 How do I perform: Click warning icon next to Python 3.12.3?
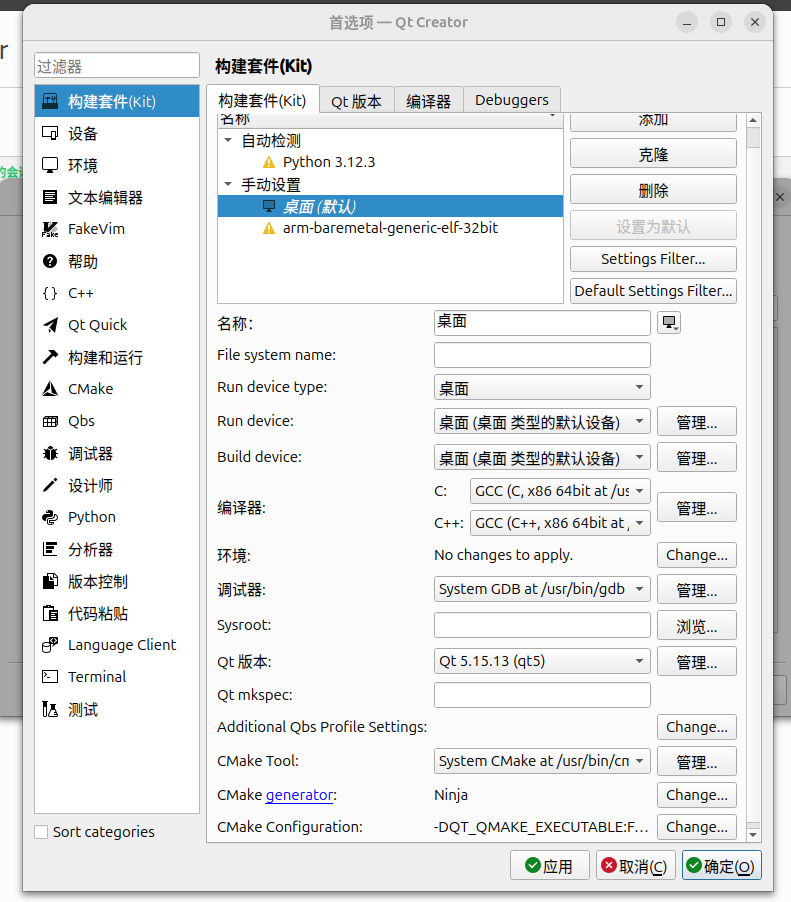coord(269,163)
